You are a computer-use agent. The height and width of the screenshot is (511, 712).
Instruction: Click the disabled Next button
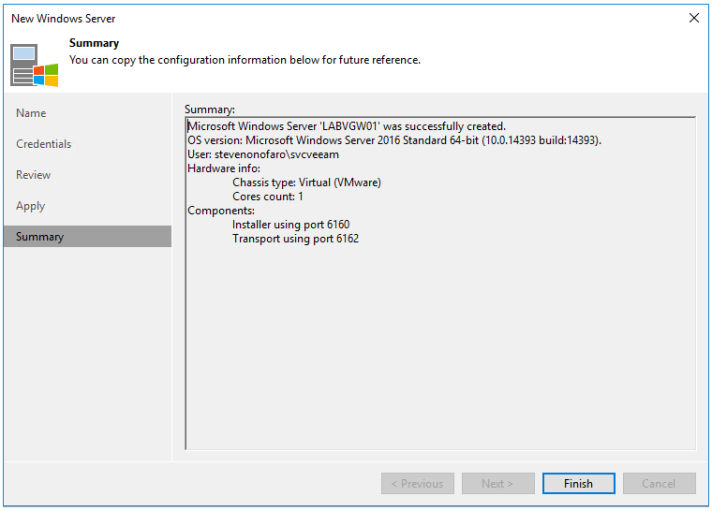point(497,483)
